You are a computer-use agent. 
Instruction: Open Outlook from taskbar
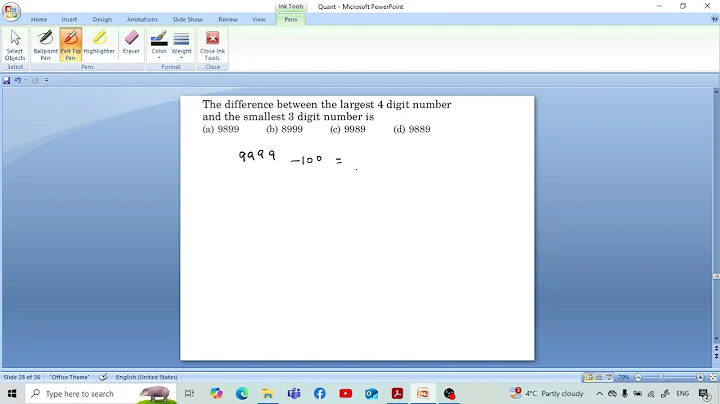(x=371, y=393)
